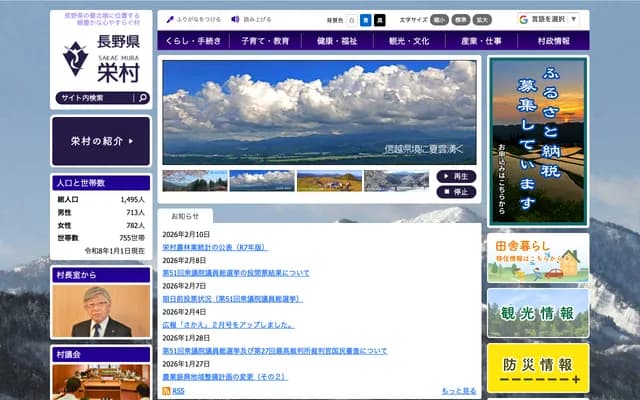Open the もっと見る link
Viewport: 640px width, 400px height.
[458, 391]
